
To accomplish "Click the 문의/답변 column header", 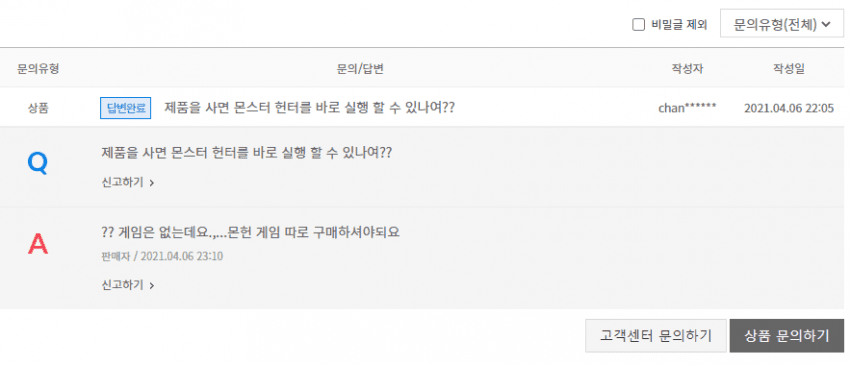I will pos(360,69).
